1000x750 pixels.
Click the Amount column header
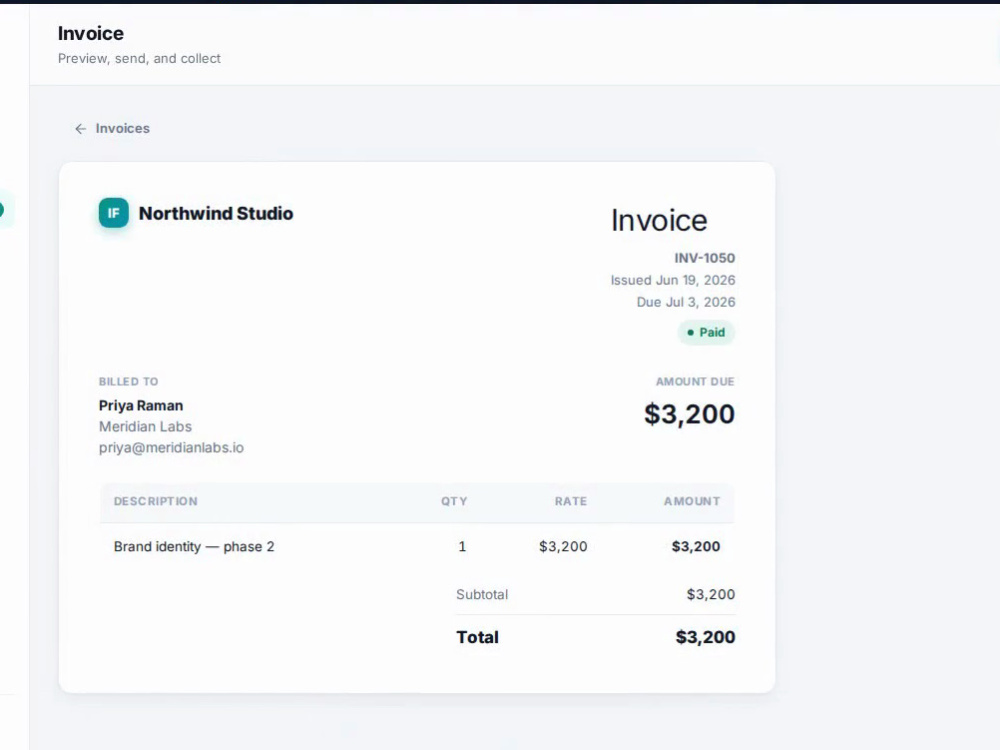692,501
